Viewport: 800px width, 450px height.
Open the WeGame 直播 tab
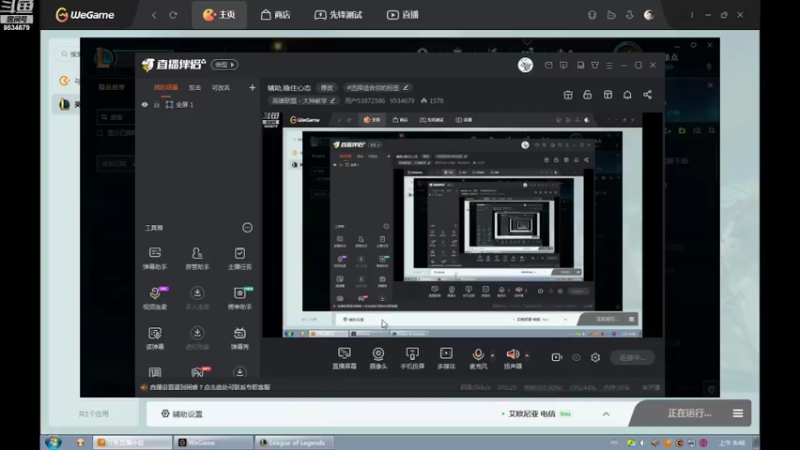(403, 15)
